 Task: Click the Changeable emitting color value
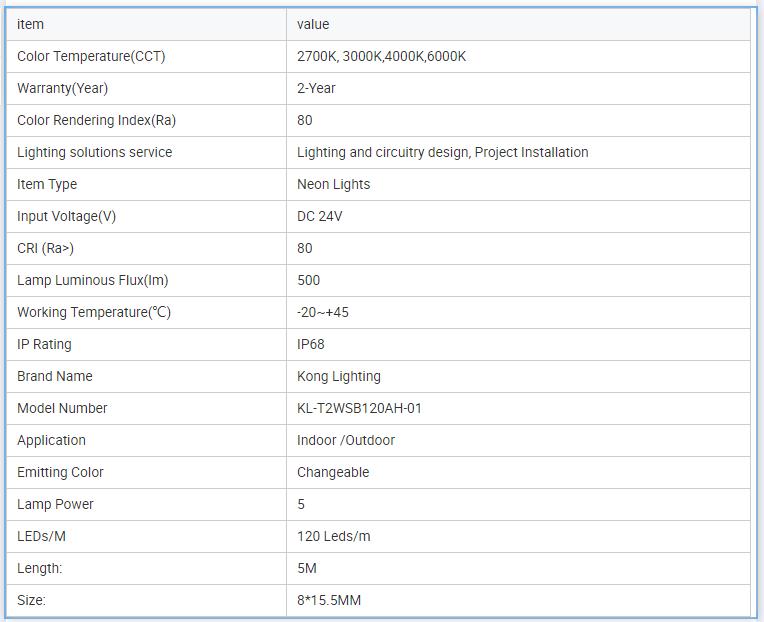[333, 472]
